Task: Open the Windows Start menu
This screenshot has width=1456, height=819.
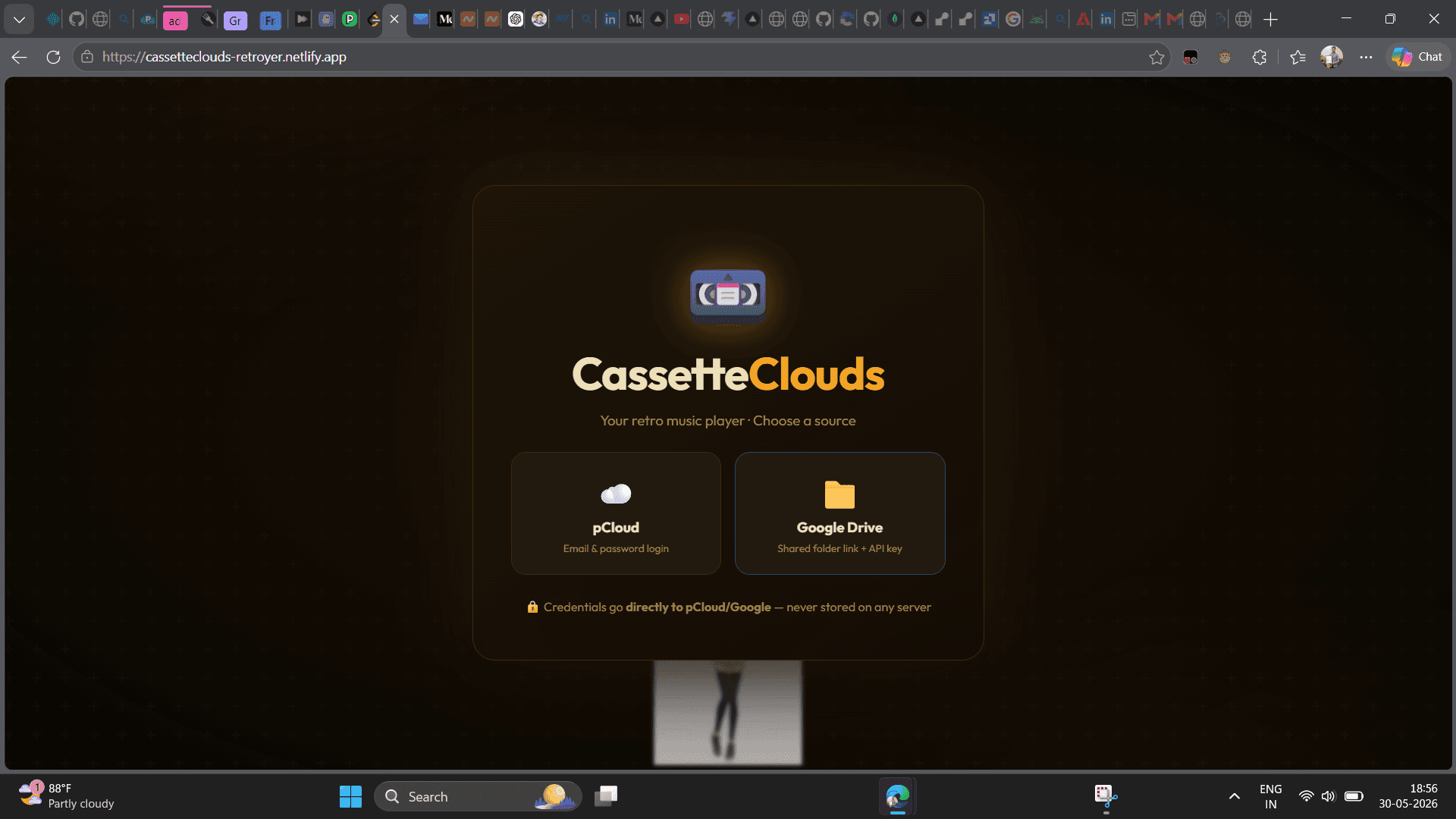Action: (350, 796)
